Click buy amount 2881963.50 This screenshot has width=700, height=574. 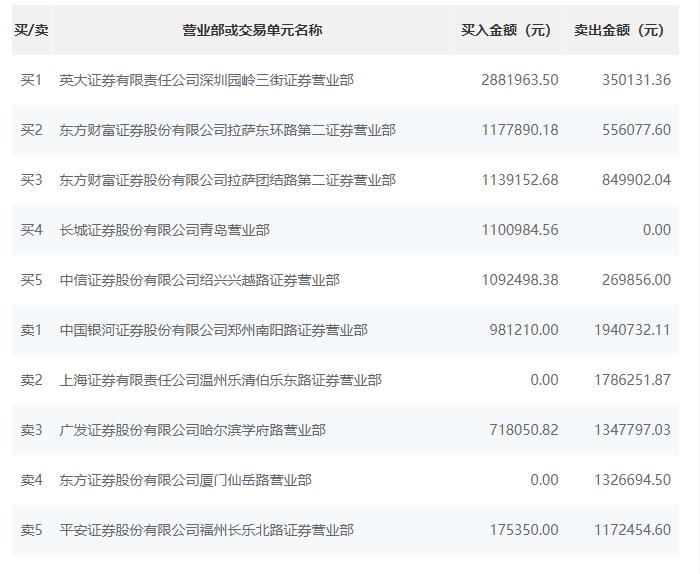click(x=520, y=80)
